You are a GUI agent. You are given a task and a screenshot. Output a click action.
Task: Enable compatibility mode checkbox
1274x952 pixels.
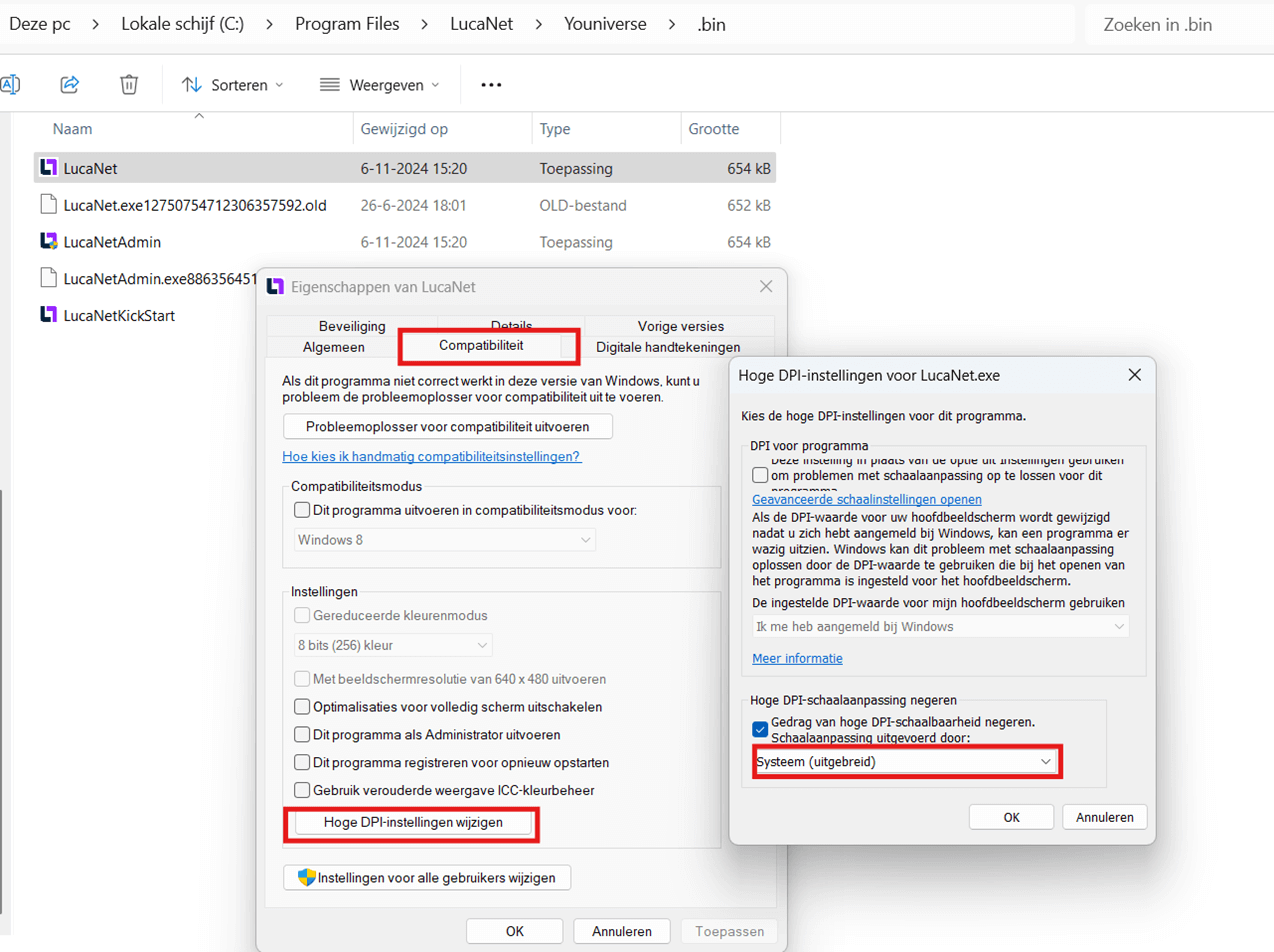tap(302, 510)
